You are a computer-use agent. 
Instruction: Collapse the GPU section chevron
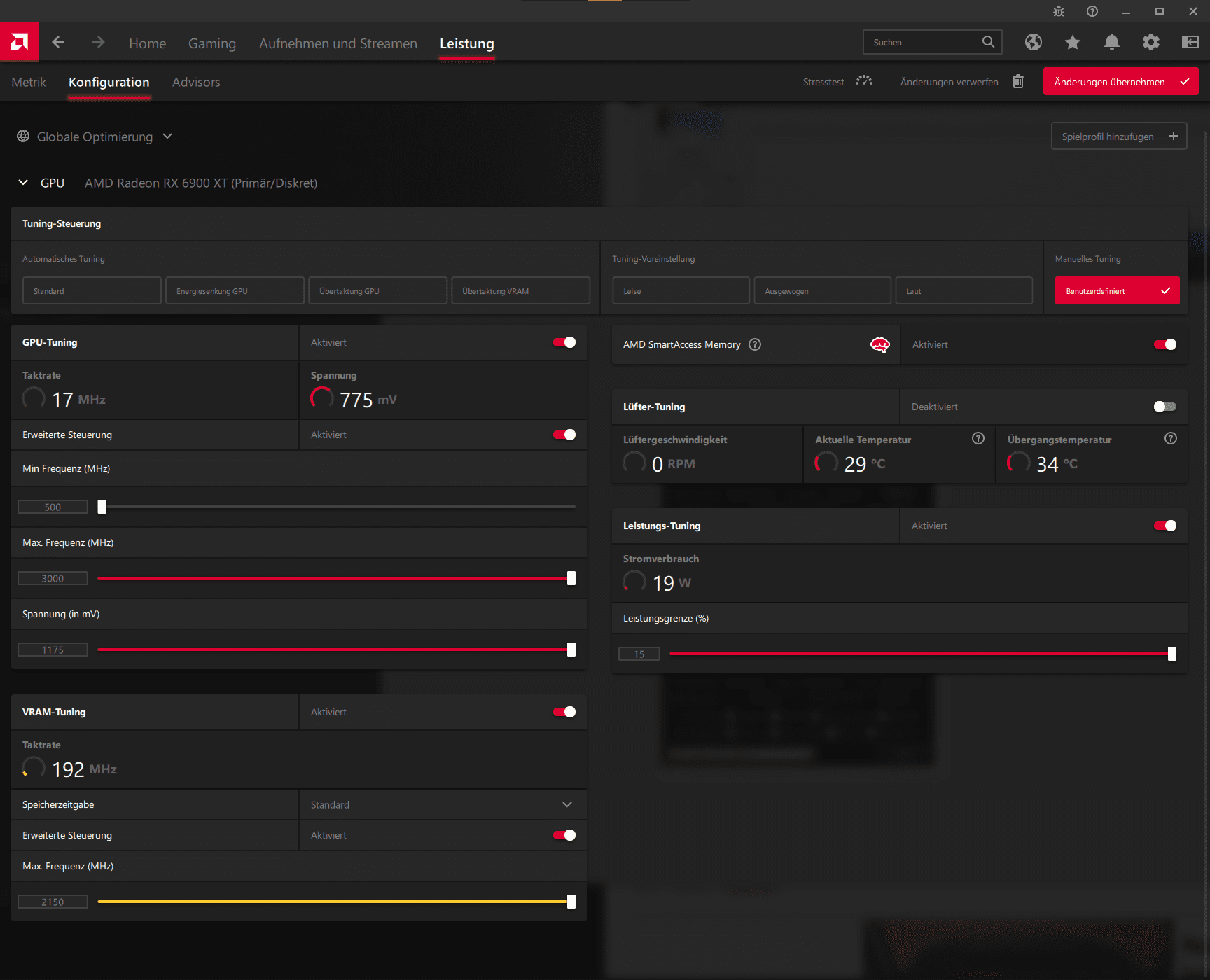coord(23,182)
